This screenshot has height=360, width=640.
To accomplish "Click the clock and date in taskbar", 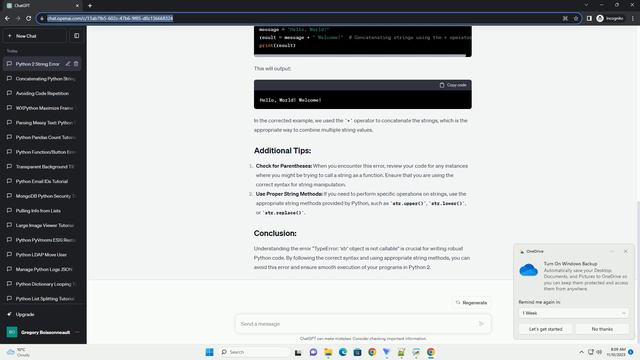I will 616,352.
